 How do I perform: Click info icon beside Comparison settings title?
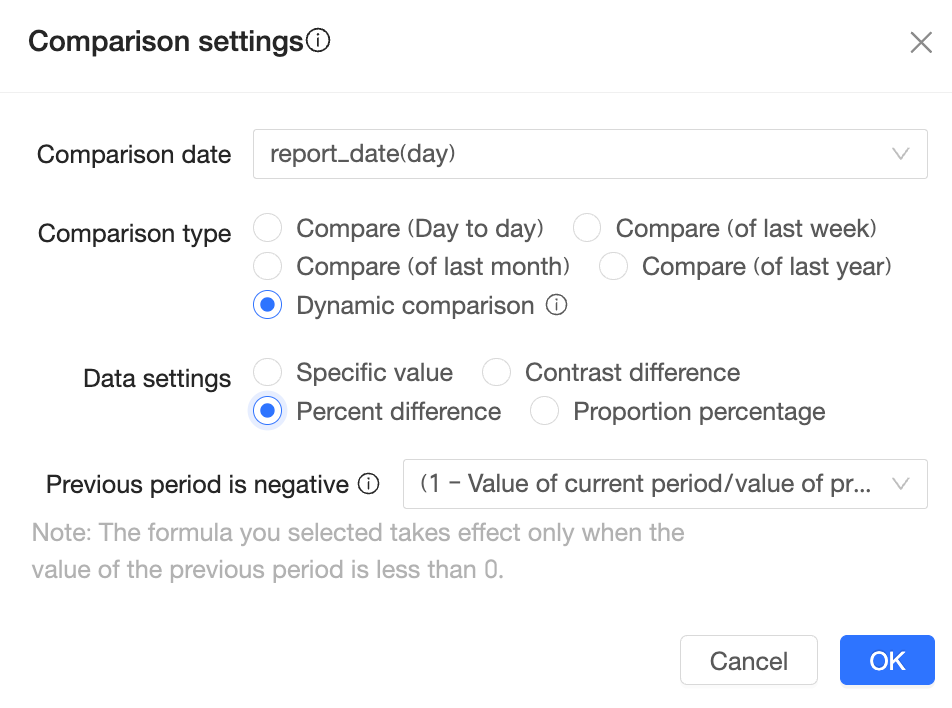[x=318, y=41]
